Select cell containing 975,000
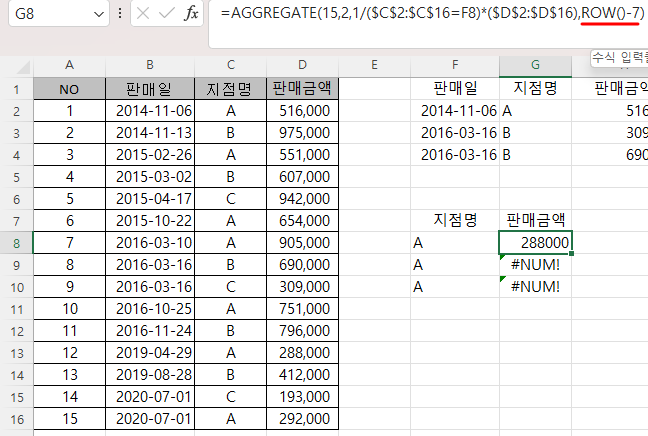Viewport: 648px width, 436px height. 303,133
